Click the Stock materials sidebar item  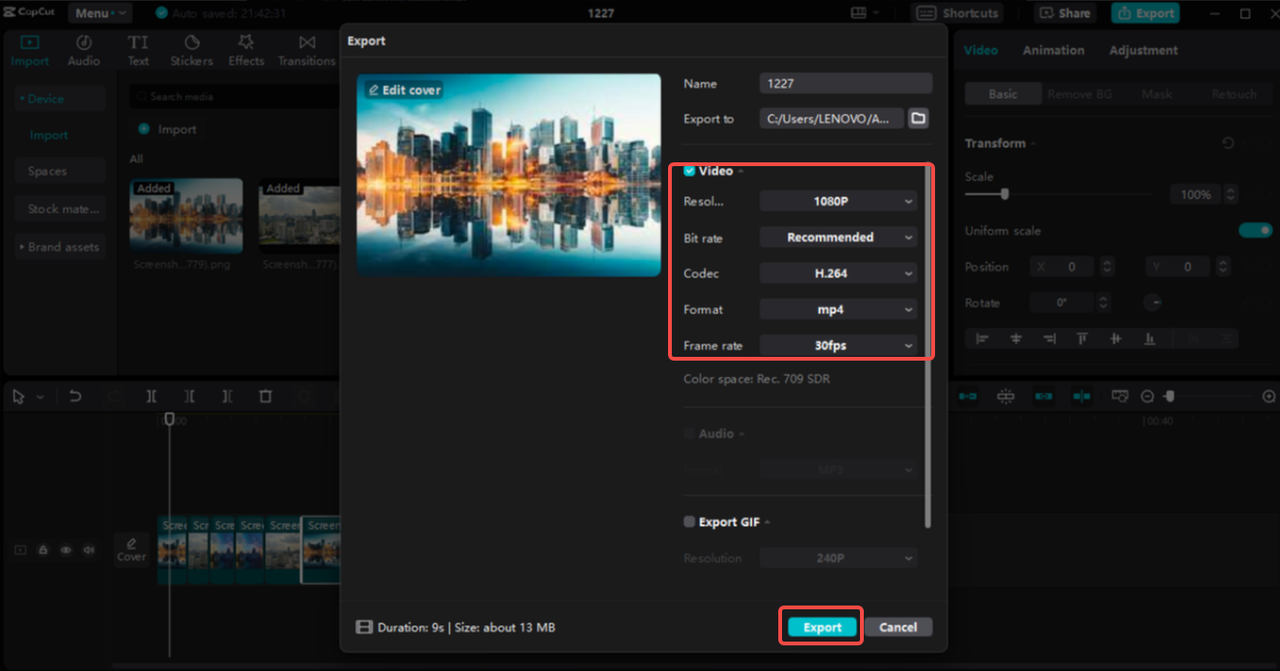click(60, 209)
